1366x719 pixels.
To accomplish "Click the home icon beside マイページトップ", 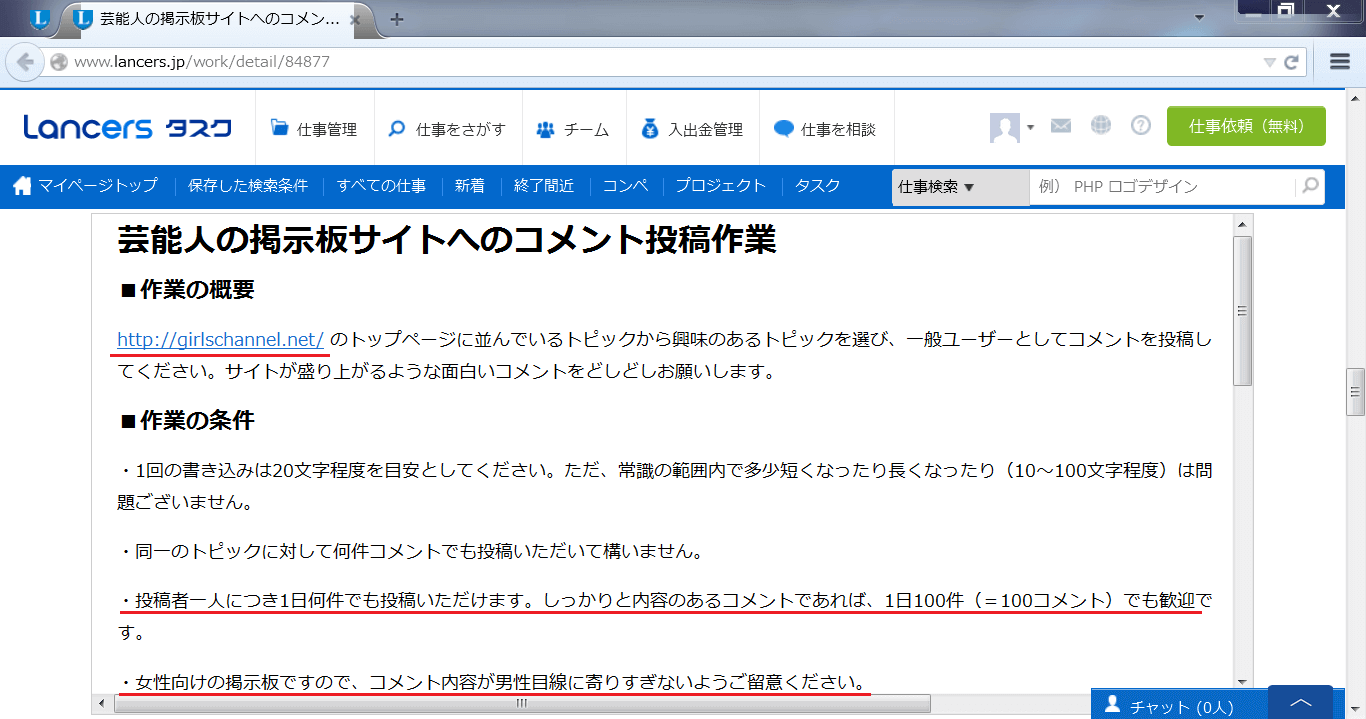I will (x=22, y=186).
